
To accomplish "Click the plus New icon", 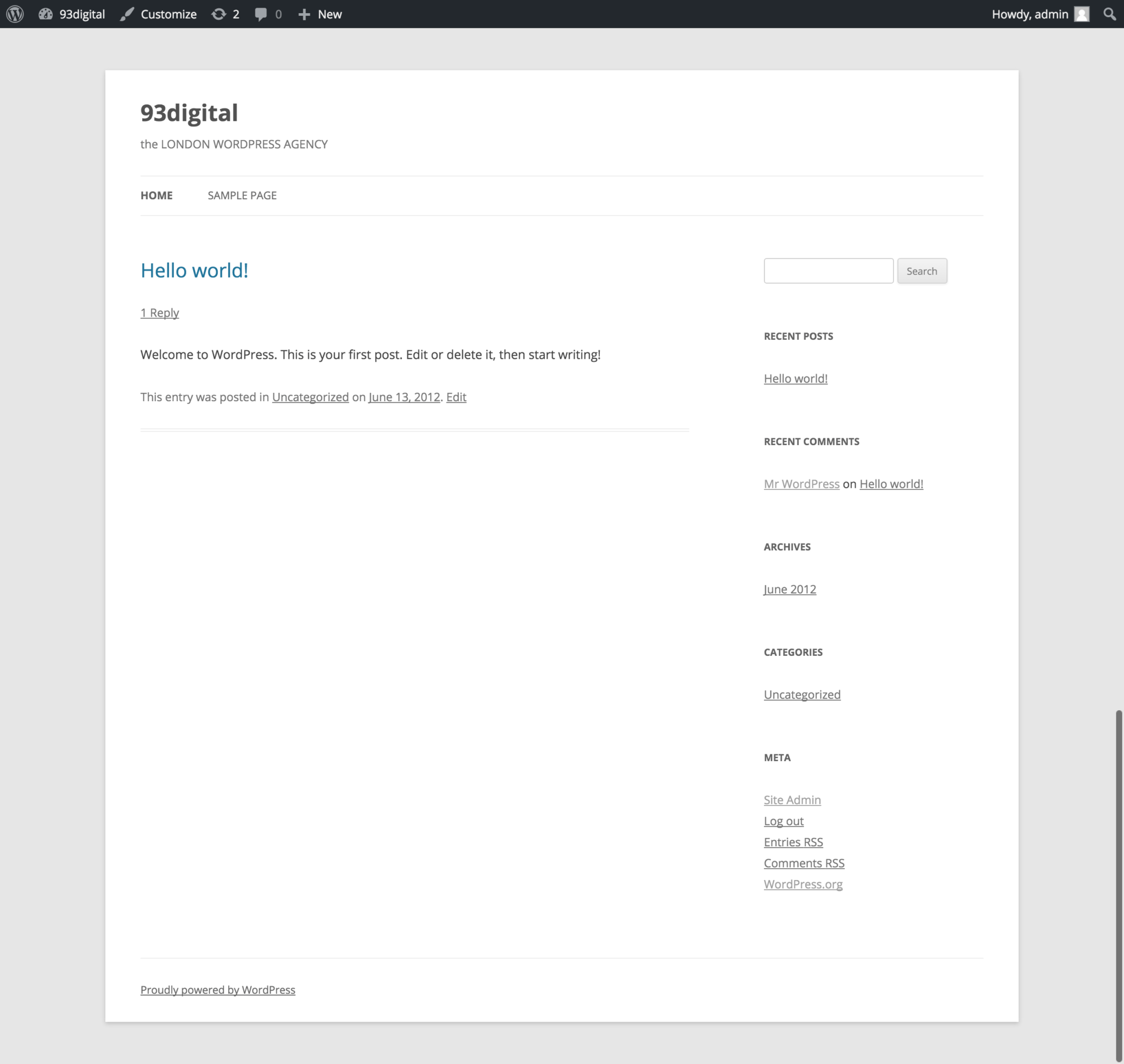I will [304, 14].
